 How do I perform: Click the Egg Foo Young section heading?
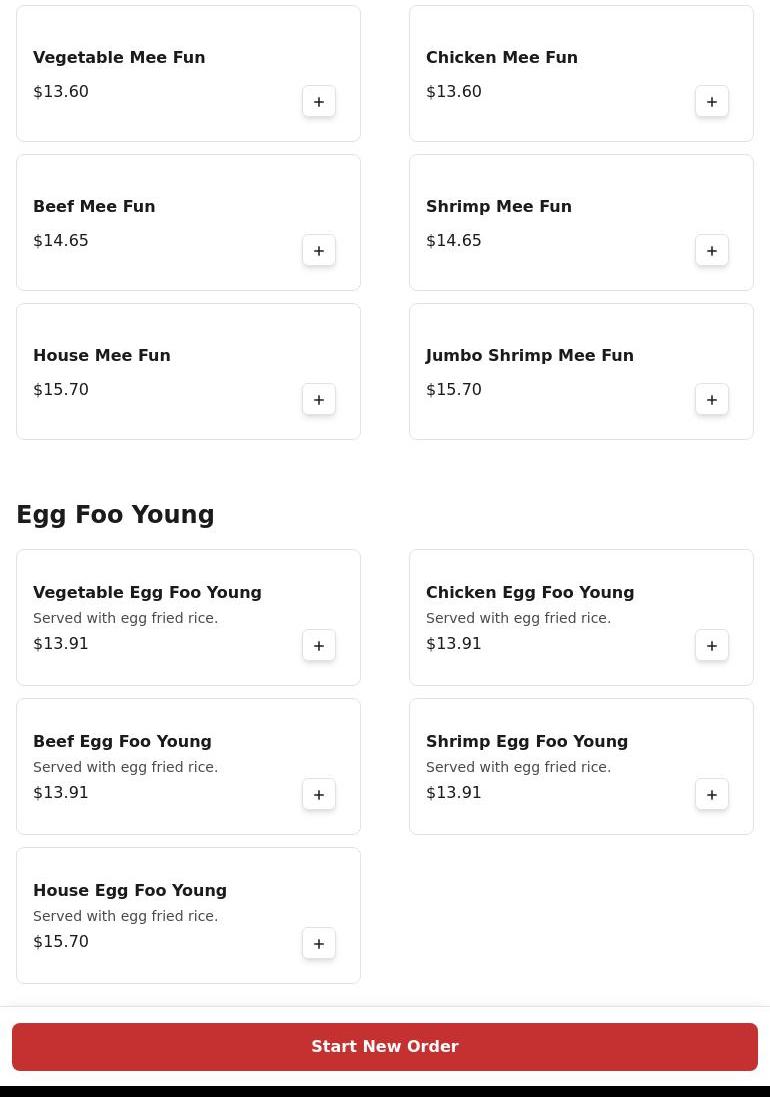[115, 515]
